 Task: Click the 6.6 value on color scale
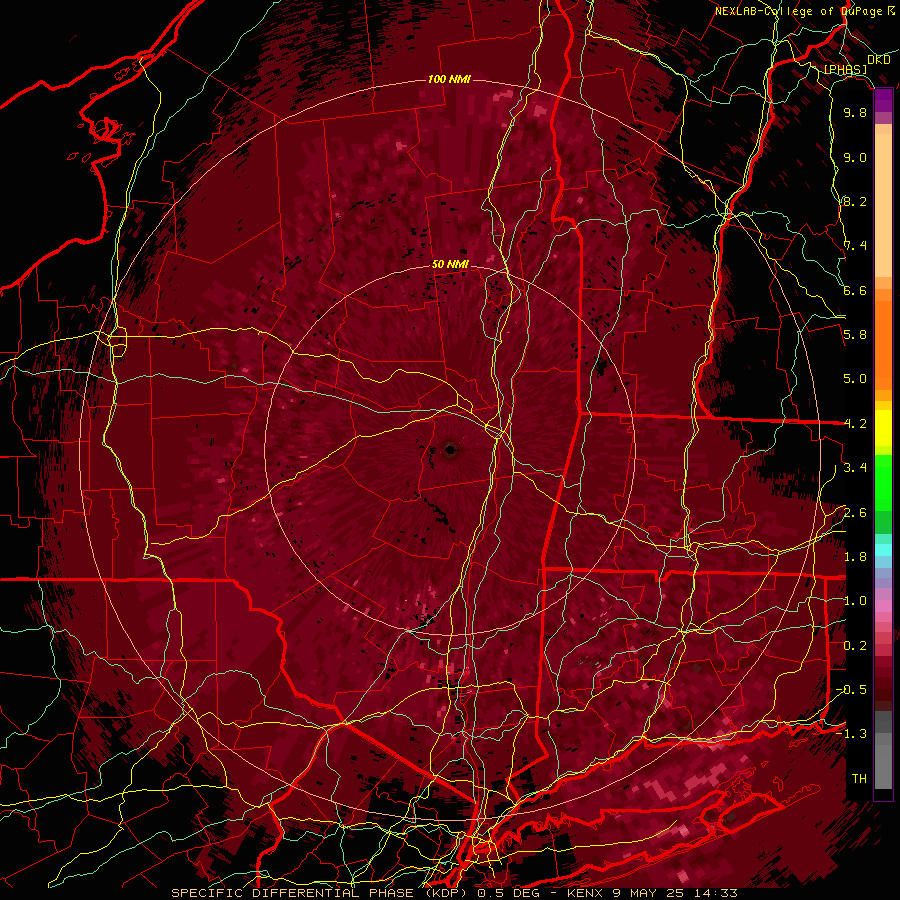point(855,290)
